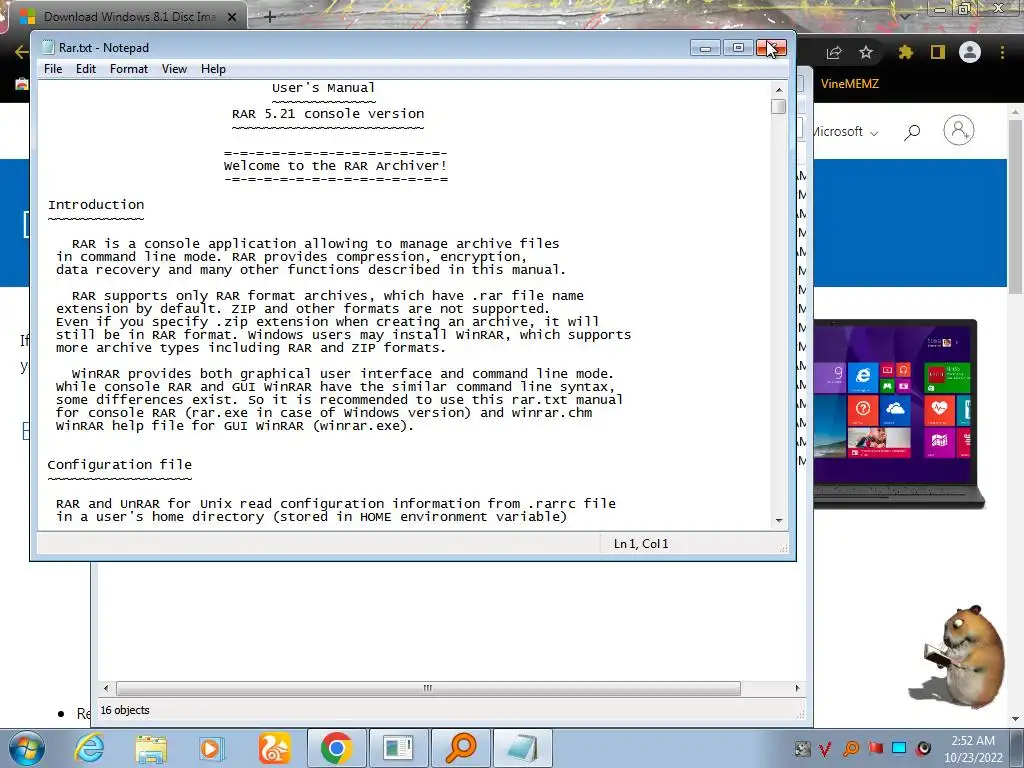Expand the All Microsoft dropdown
This screenshot has height=768, width=1024.
pyautogui.click(x=846, y=131)
